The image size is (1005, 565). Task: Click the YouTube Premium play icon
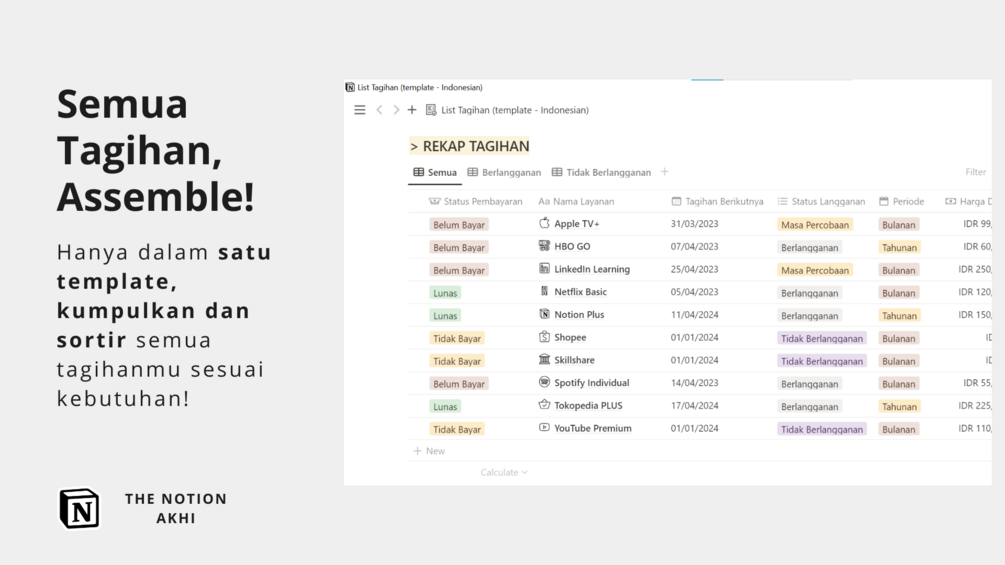point(544,428)
